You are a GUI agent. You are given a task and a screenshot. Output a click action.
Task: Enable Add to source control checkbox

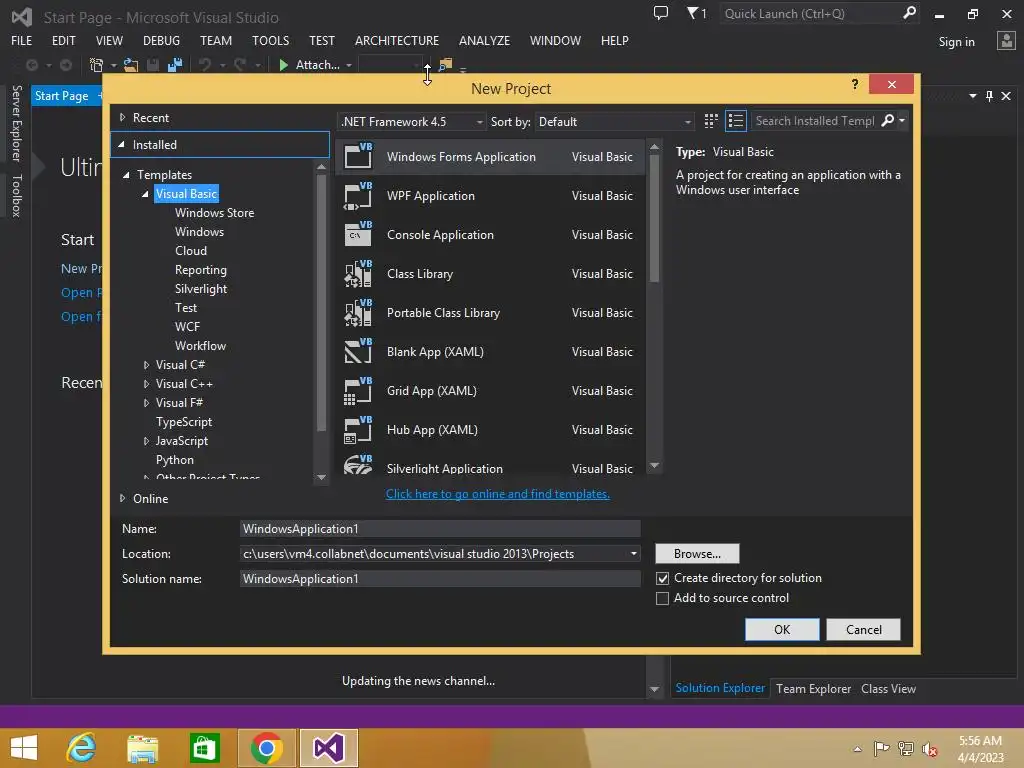coord(662,599)
